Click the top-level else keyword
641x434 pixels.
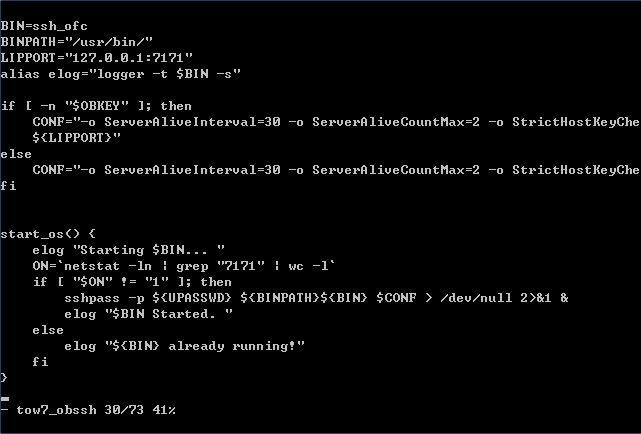[x=16, y=154]
